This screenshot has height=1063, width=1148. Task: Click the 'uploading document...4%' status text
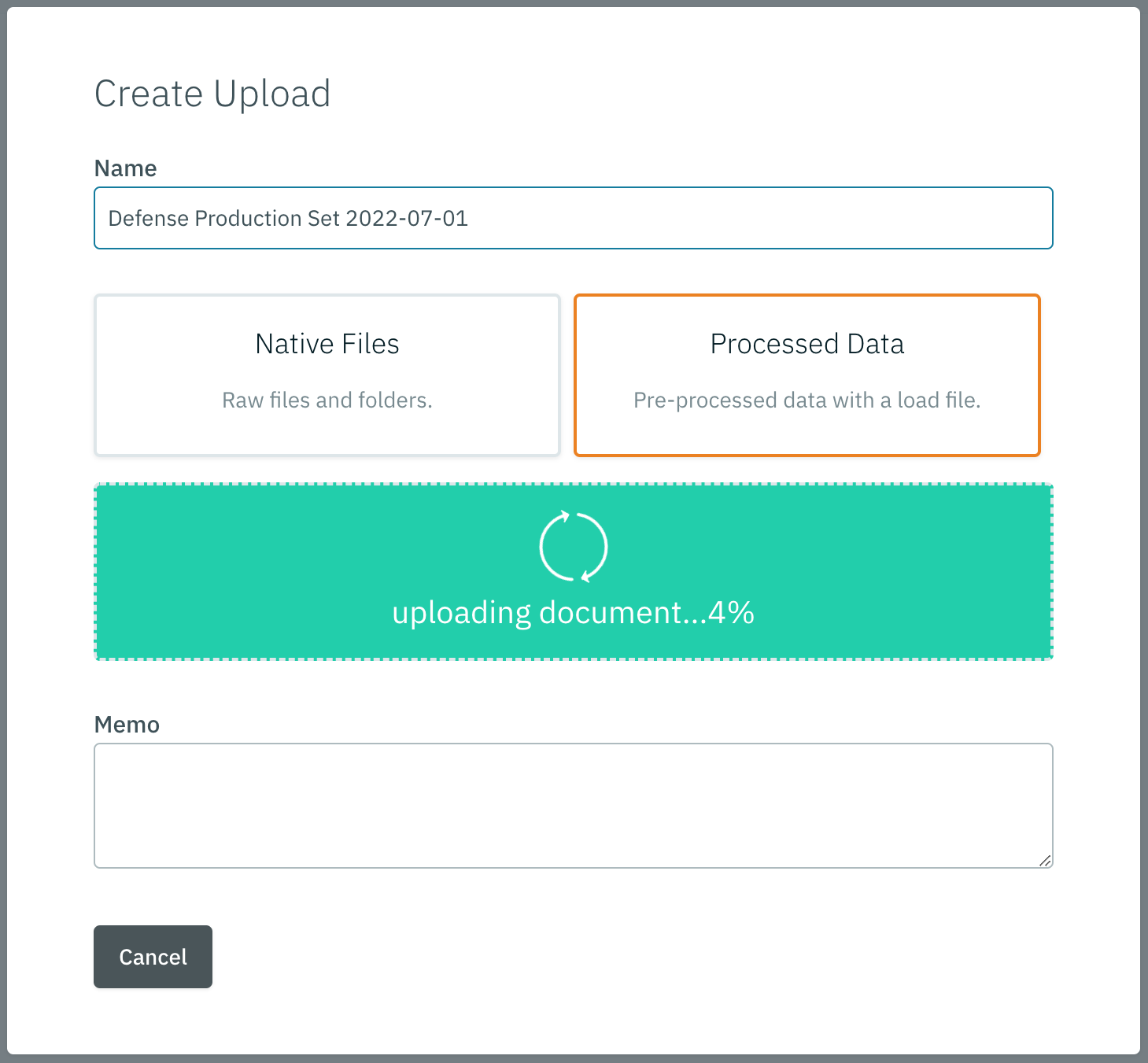[x=574, y=612]
